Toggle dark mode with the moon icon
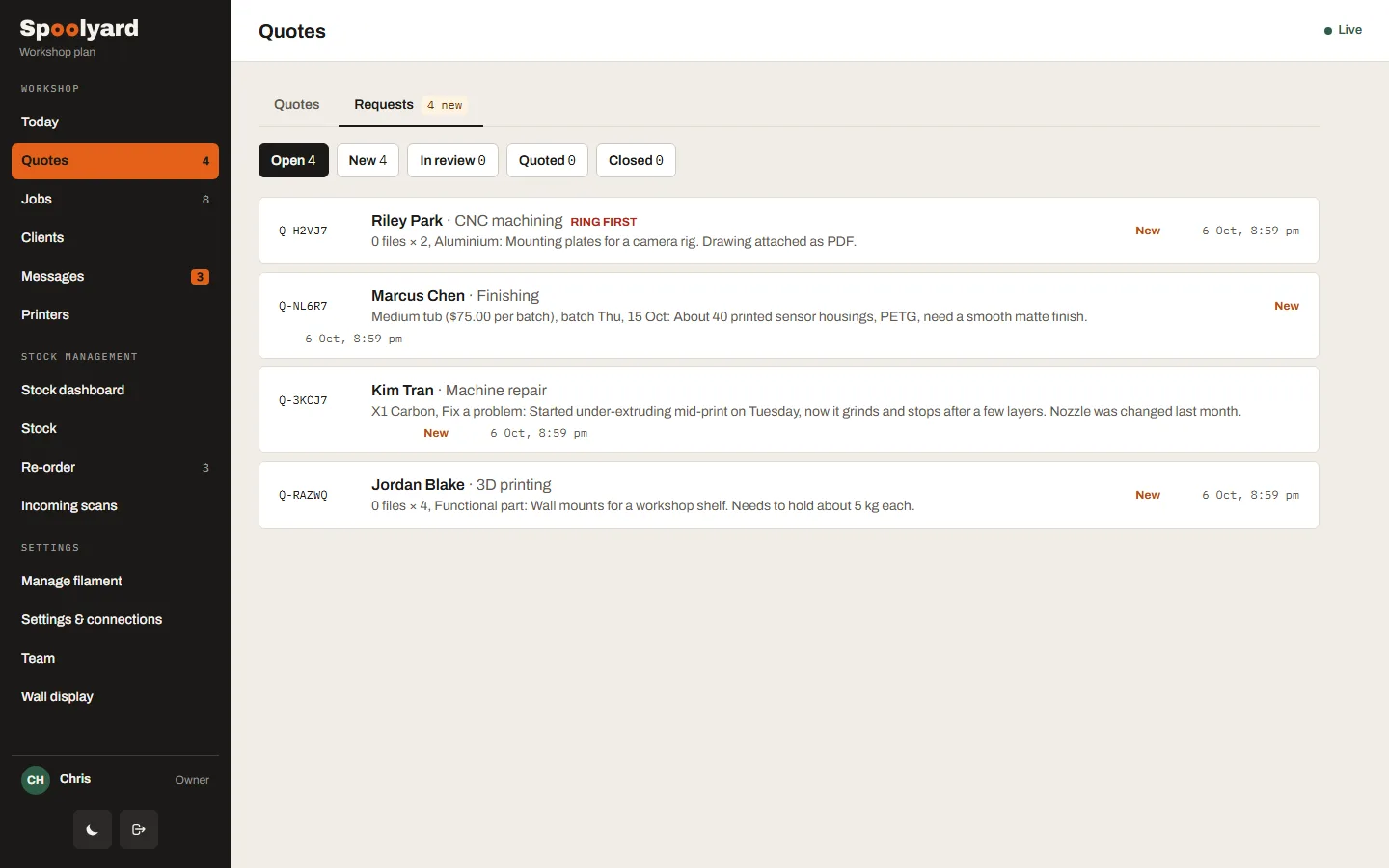This screenshot has width=1389, height=868. 93,829
